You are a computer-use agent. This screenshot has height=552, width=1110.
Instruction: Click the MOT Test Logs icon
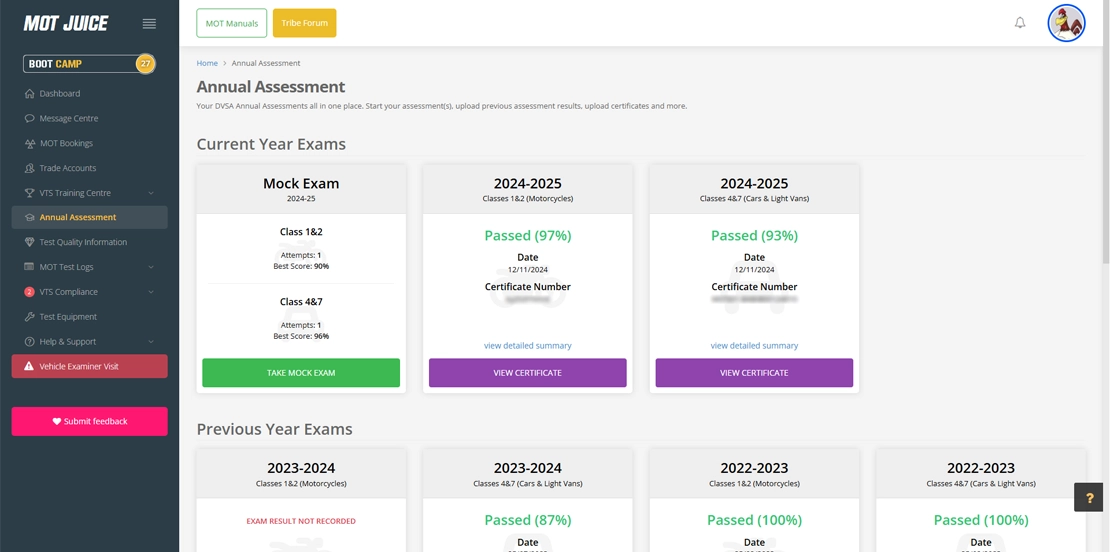29,267
